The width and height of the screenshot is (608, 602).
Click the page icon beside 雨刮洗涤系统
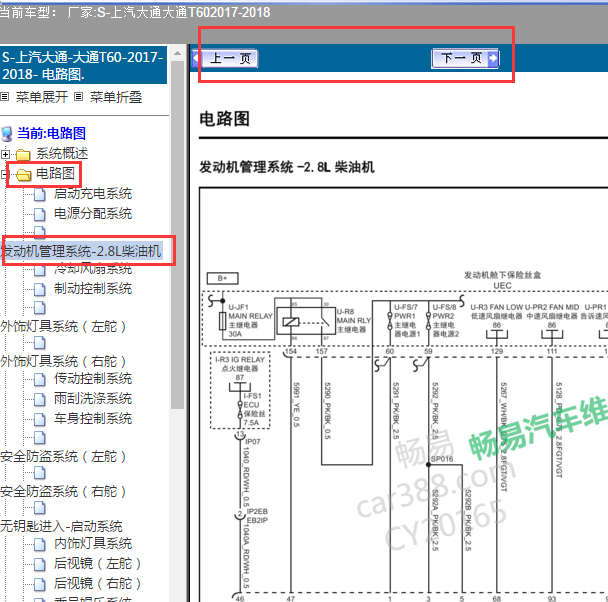tap(40, 399)
